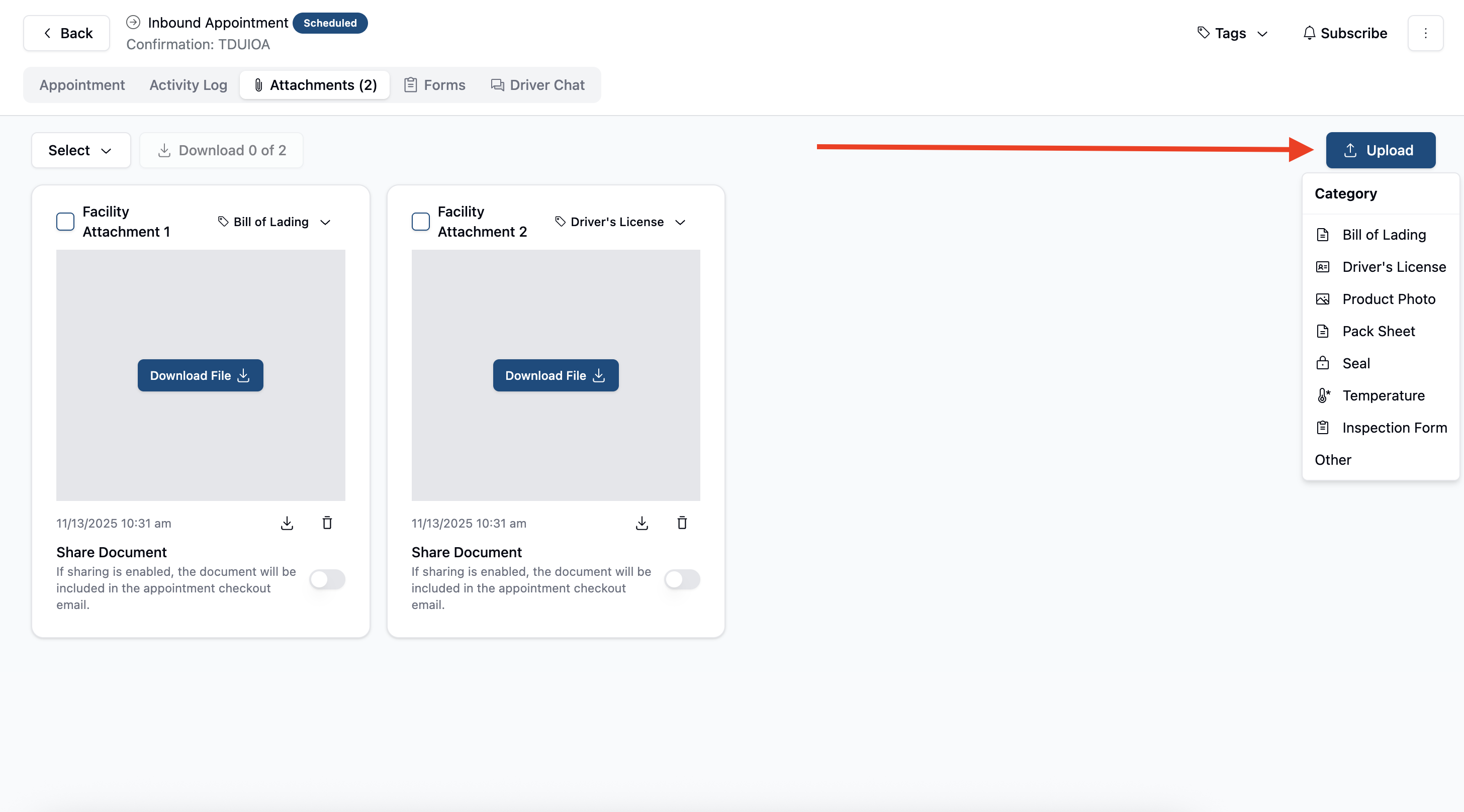Click Subscribe bell button
The height and width of the screenshot is (812, 1464).
pyautogui.click(x=1345, y=33)
